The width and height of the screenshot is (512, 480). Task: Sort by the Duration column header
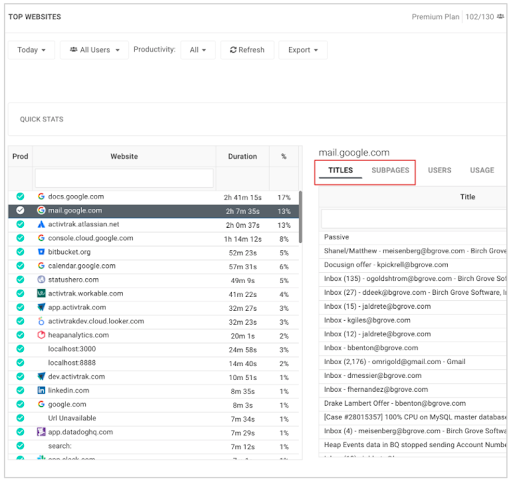pos(242,156)
